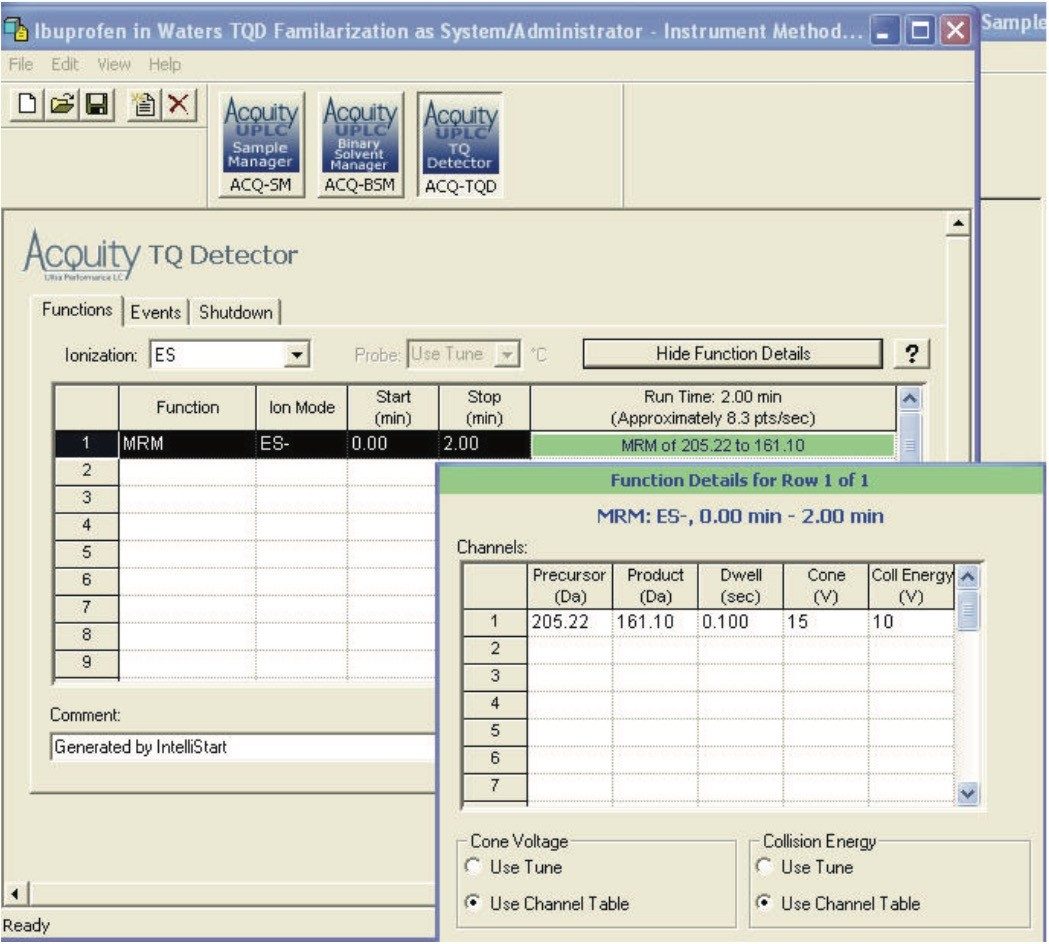
Task: Select Cone Voltage Use Channel Table option
Action: (473, 903)
